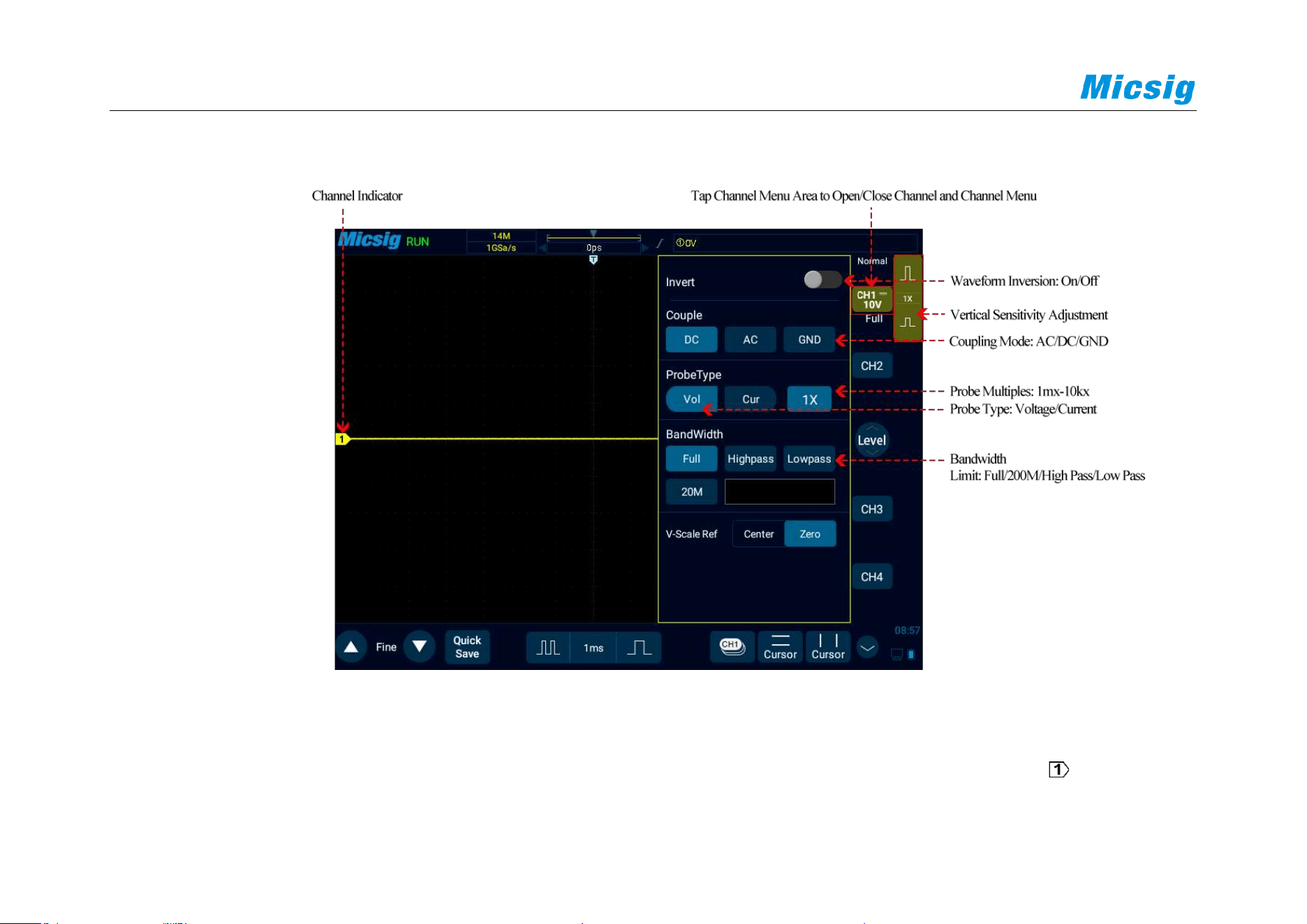Tap the monitor connection status icon

(897, 655)
